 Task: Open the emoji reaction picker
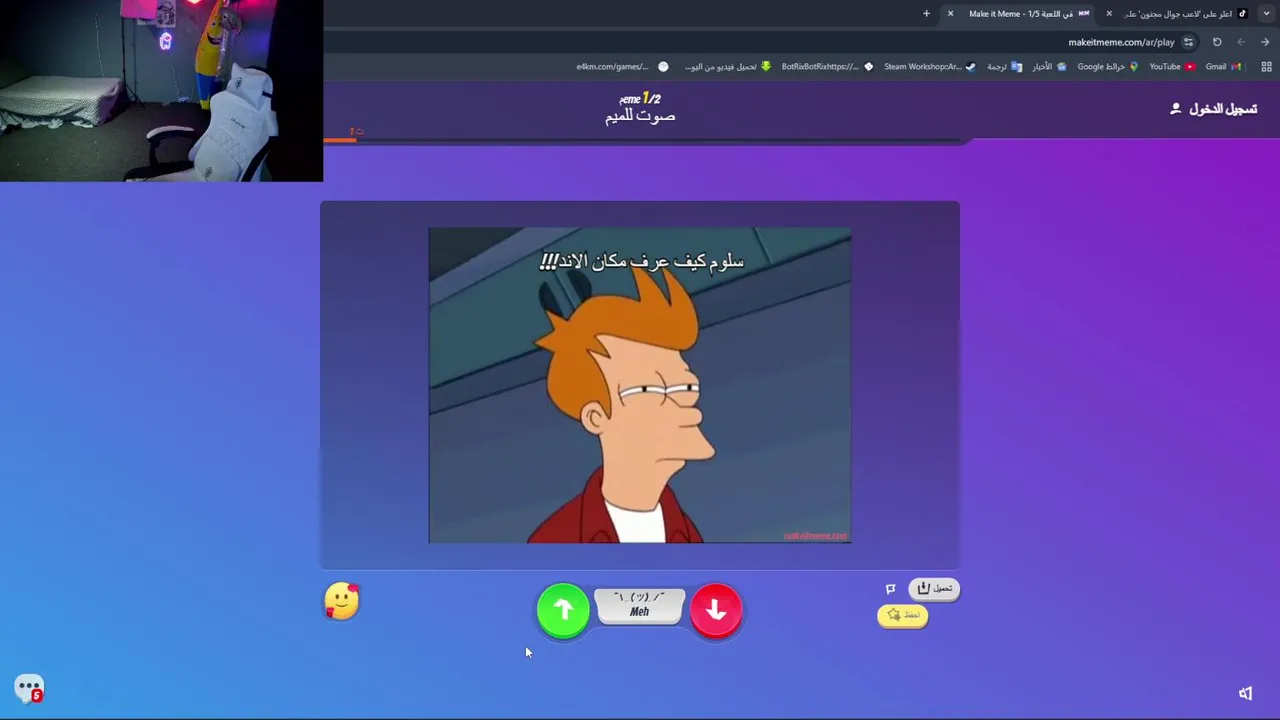(342, 601)
